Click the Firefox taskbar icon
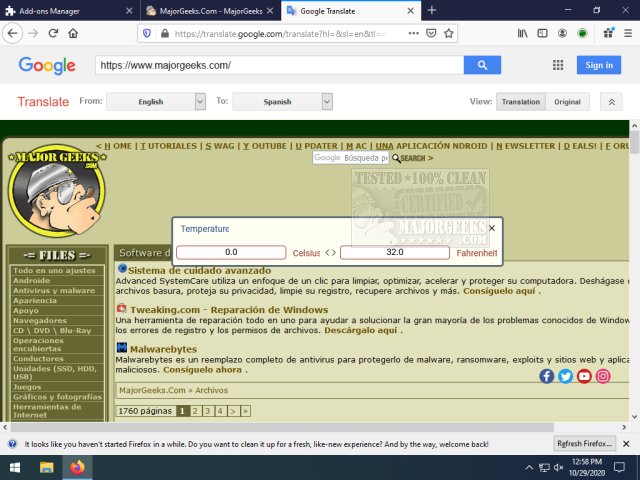This screenshot has width=640, height=480. (x=77, y=467)
